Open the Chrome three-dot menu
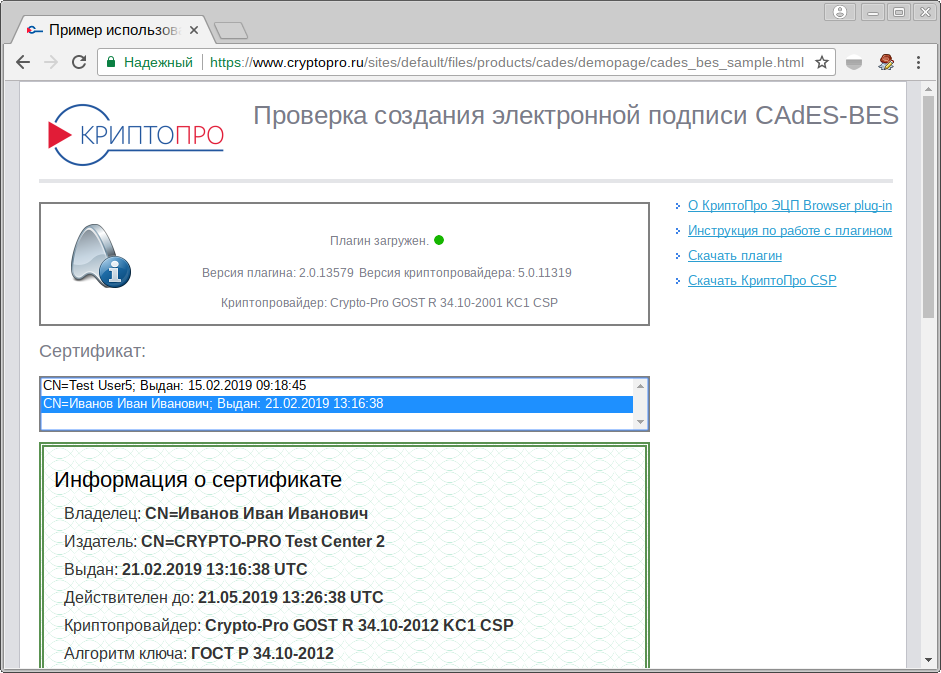941x673 pixels. coord(918,62)
